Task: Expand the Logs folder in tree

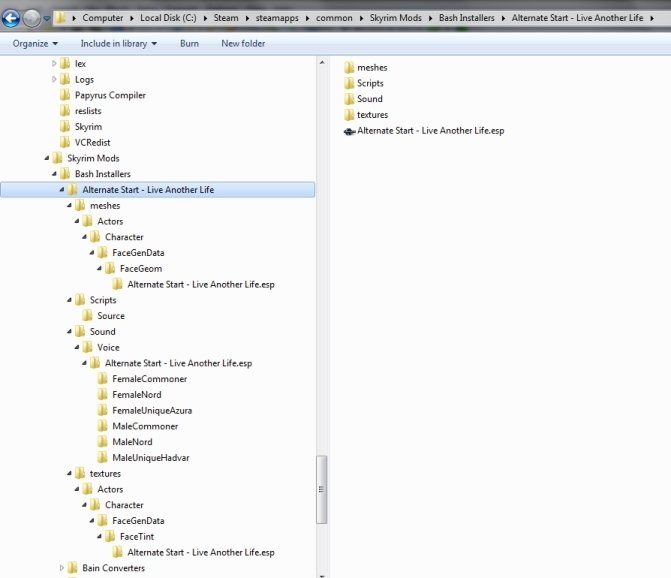Action: pos(54,79)
